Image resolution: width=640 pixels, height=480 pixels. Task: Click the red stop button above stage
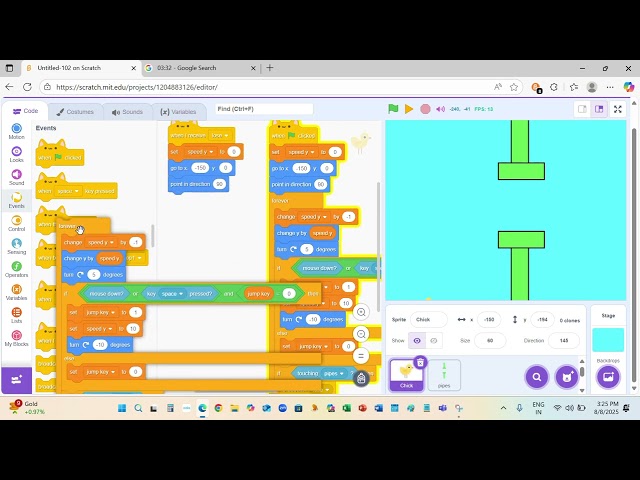(x=425, y=109)
